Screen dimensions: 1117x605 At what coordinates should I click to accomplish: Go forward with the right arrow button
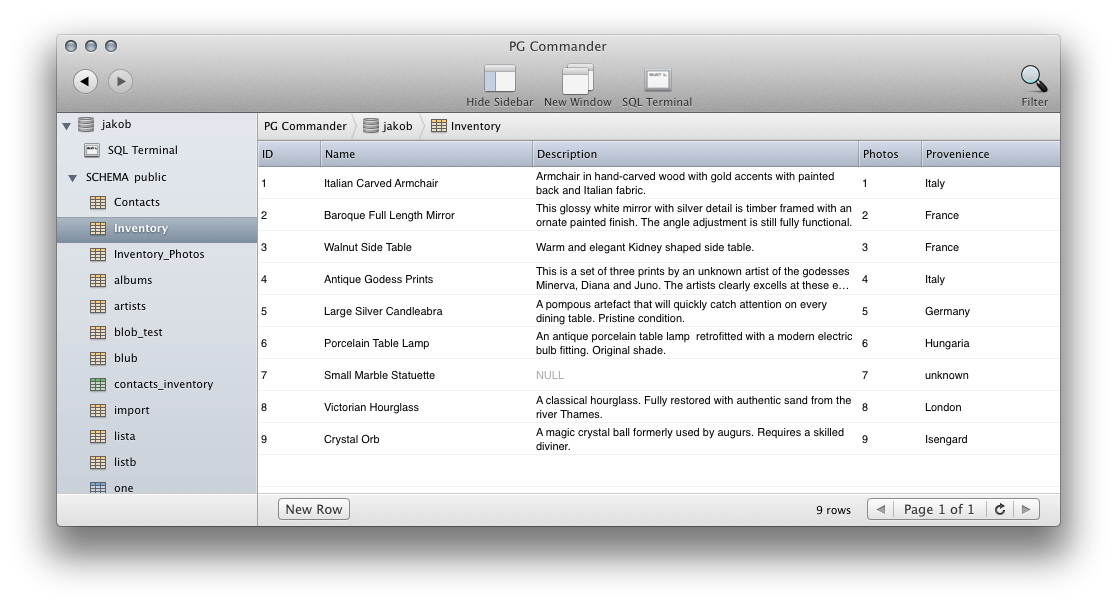pyautogui.click(x=120, y=81)
